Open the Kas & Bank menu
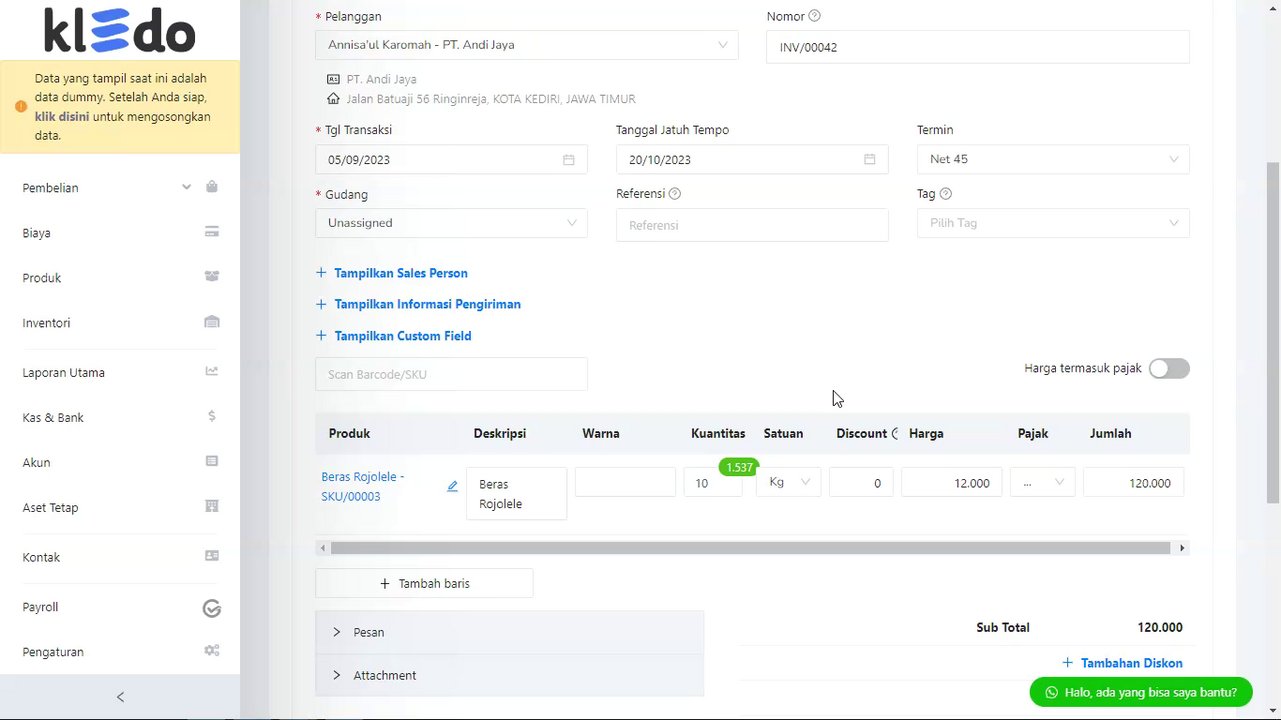1281x720 pixels. point(53,418)
